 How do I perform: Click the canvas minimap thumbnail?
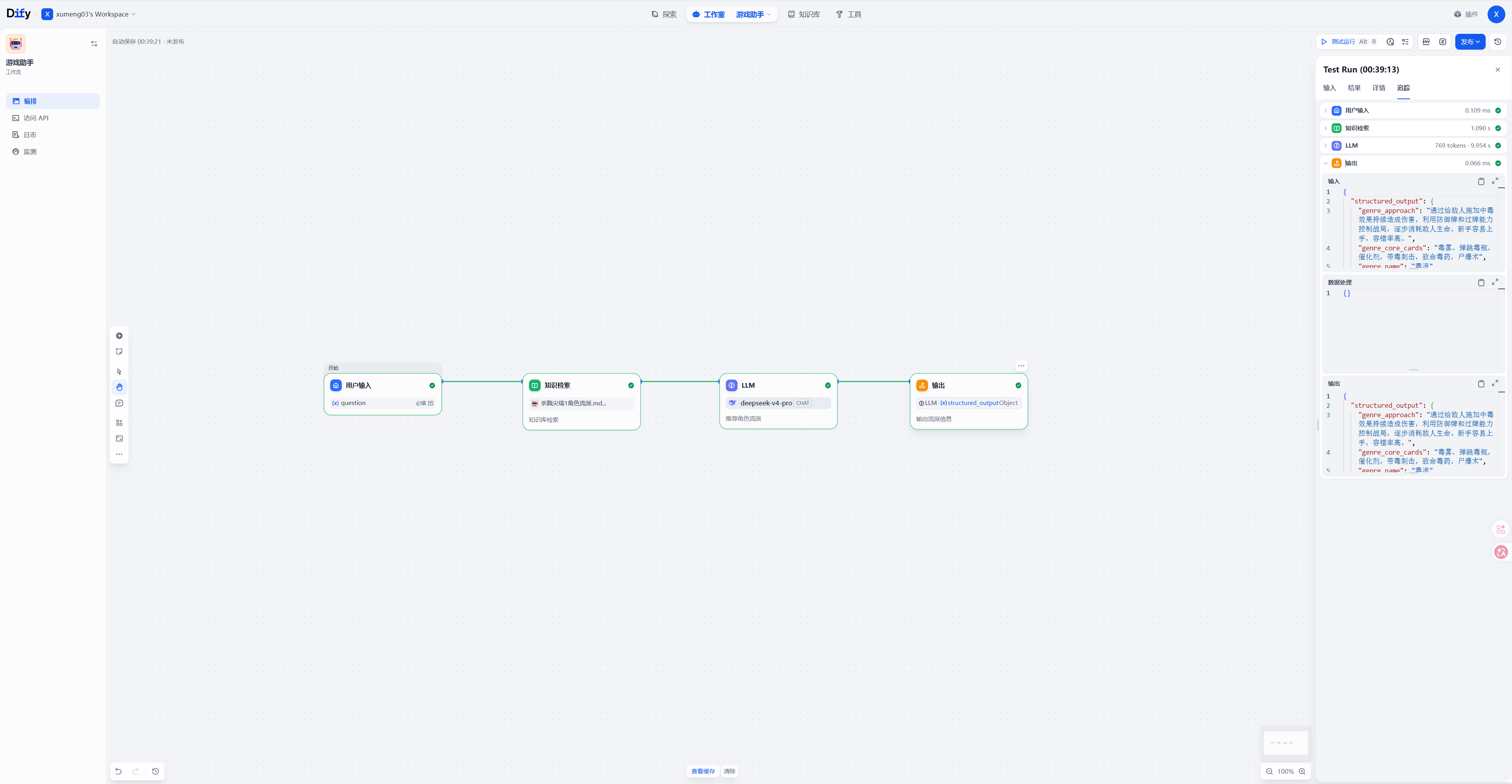click(1286, 743)
